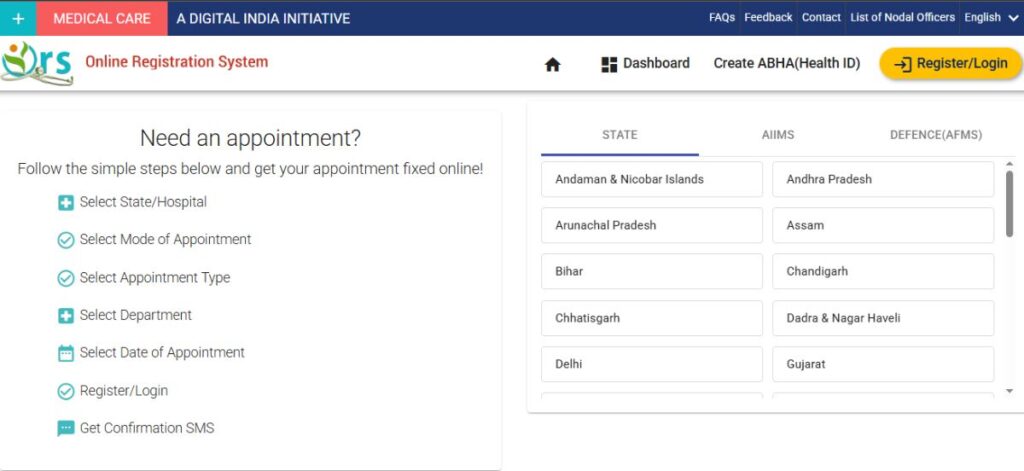Open the FAQs link
Screen dimensions: 1024x471
(x=722, y=18)
